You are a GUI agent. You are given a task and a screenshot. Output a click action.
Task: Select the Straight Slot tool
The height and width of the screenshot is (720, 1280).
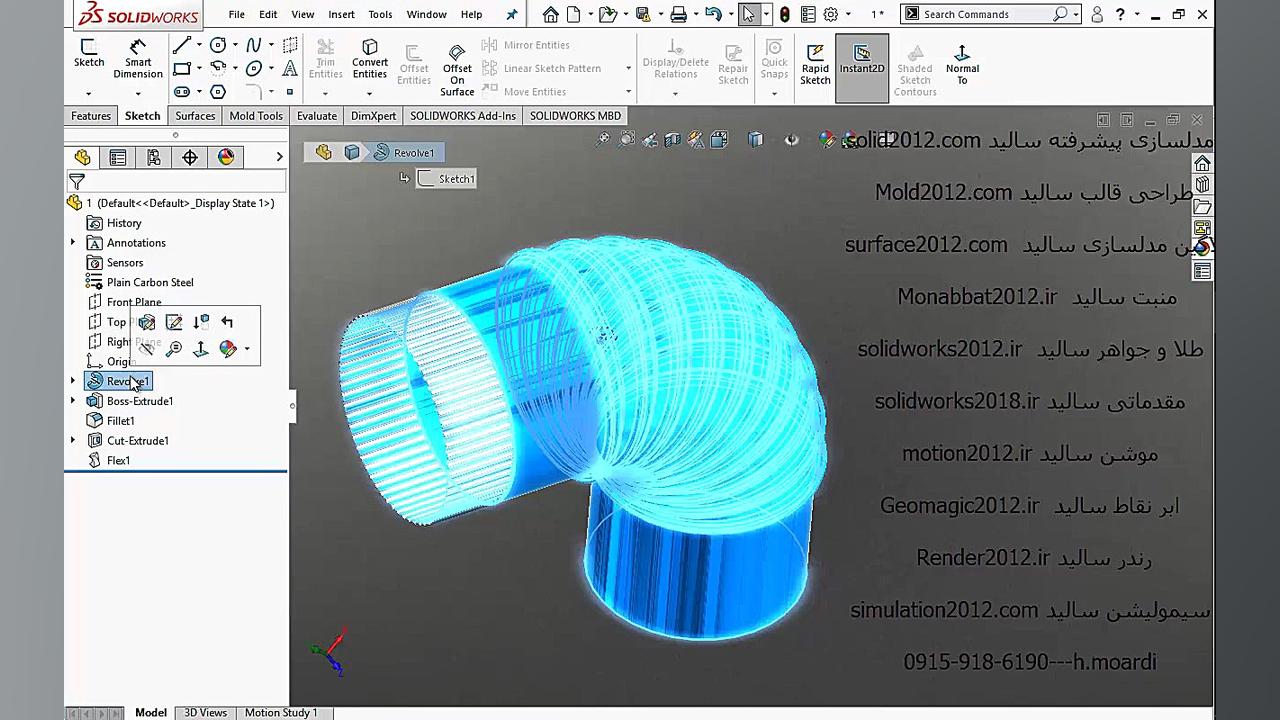(x=181, y=91)
